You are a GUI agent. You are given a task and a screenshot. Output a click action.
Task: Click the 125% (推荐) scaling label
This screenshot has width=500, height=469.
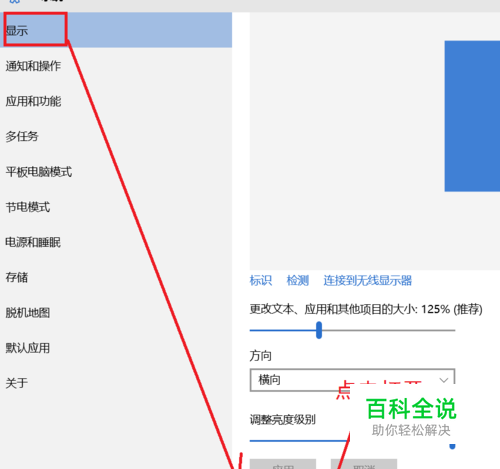(452, 309)
